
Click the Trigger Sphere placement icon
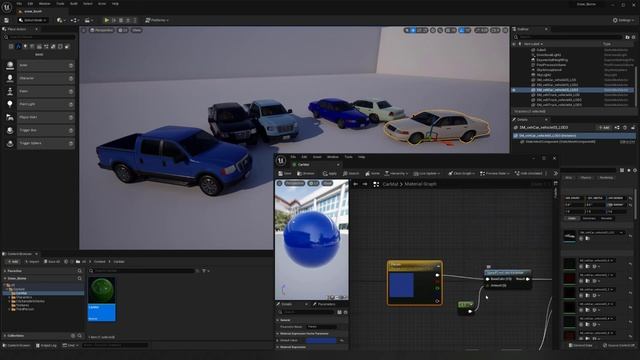[x=10, y=144]
